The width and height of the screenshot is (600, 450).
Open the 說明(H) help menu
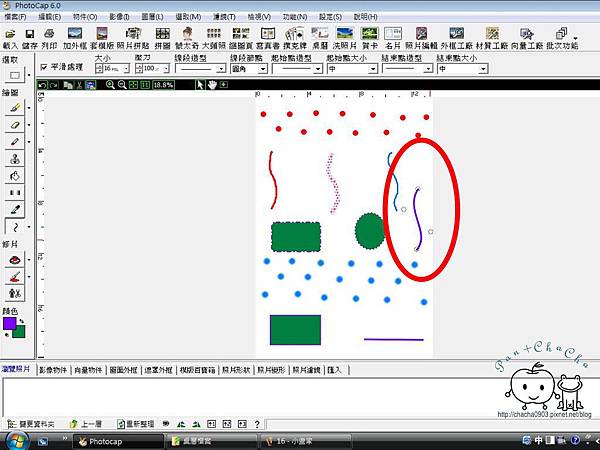[365, 17]
